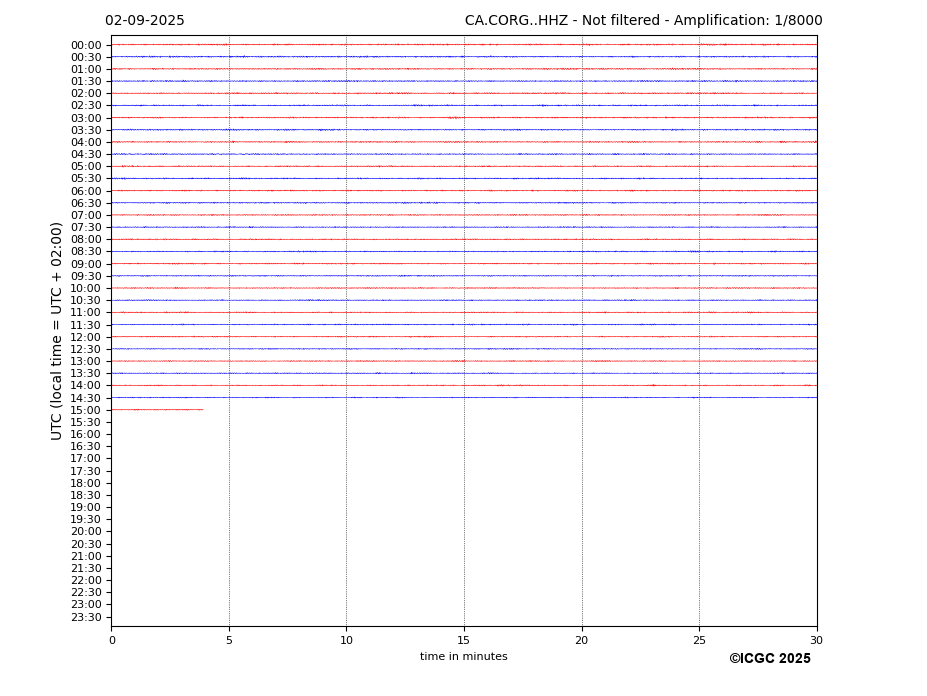Click the blue 14:30 seismic trace

pyautogui.click(x=464, y=397)
